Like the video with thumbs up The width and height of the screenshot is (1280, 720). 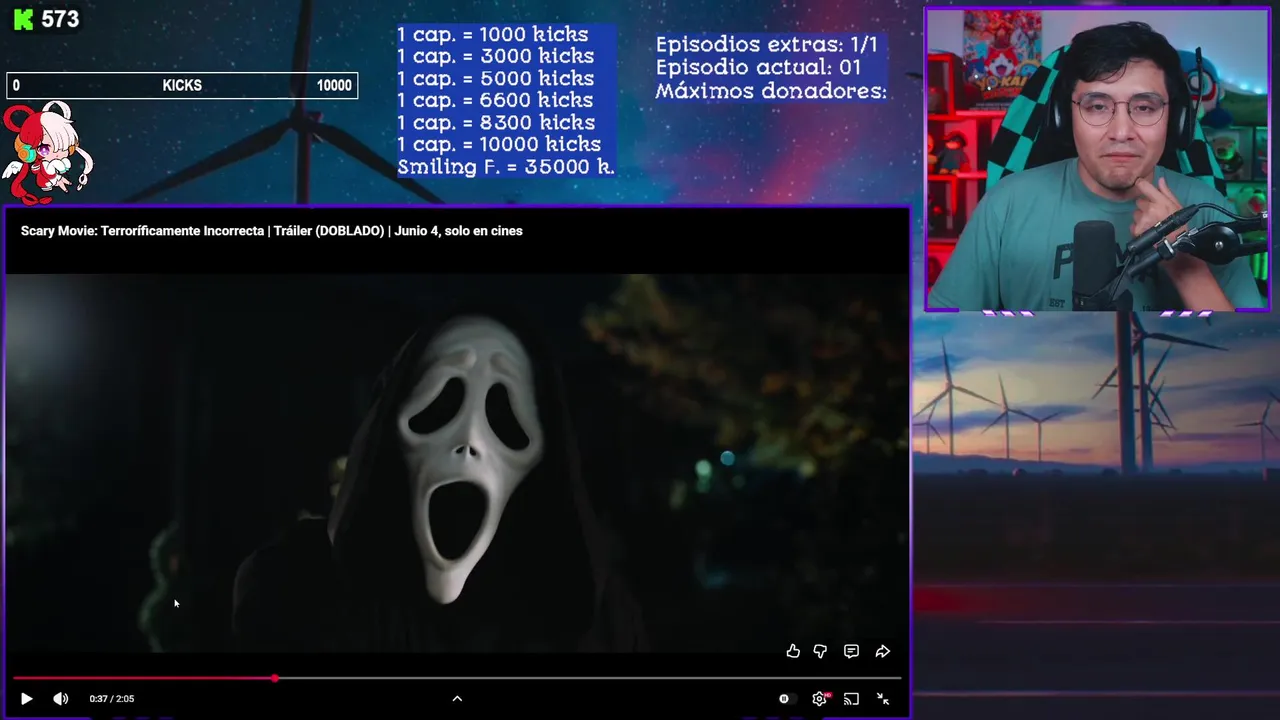pos(793,651)
